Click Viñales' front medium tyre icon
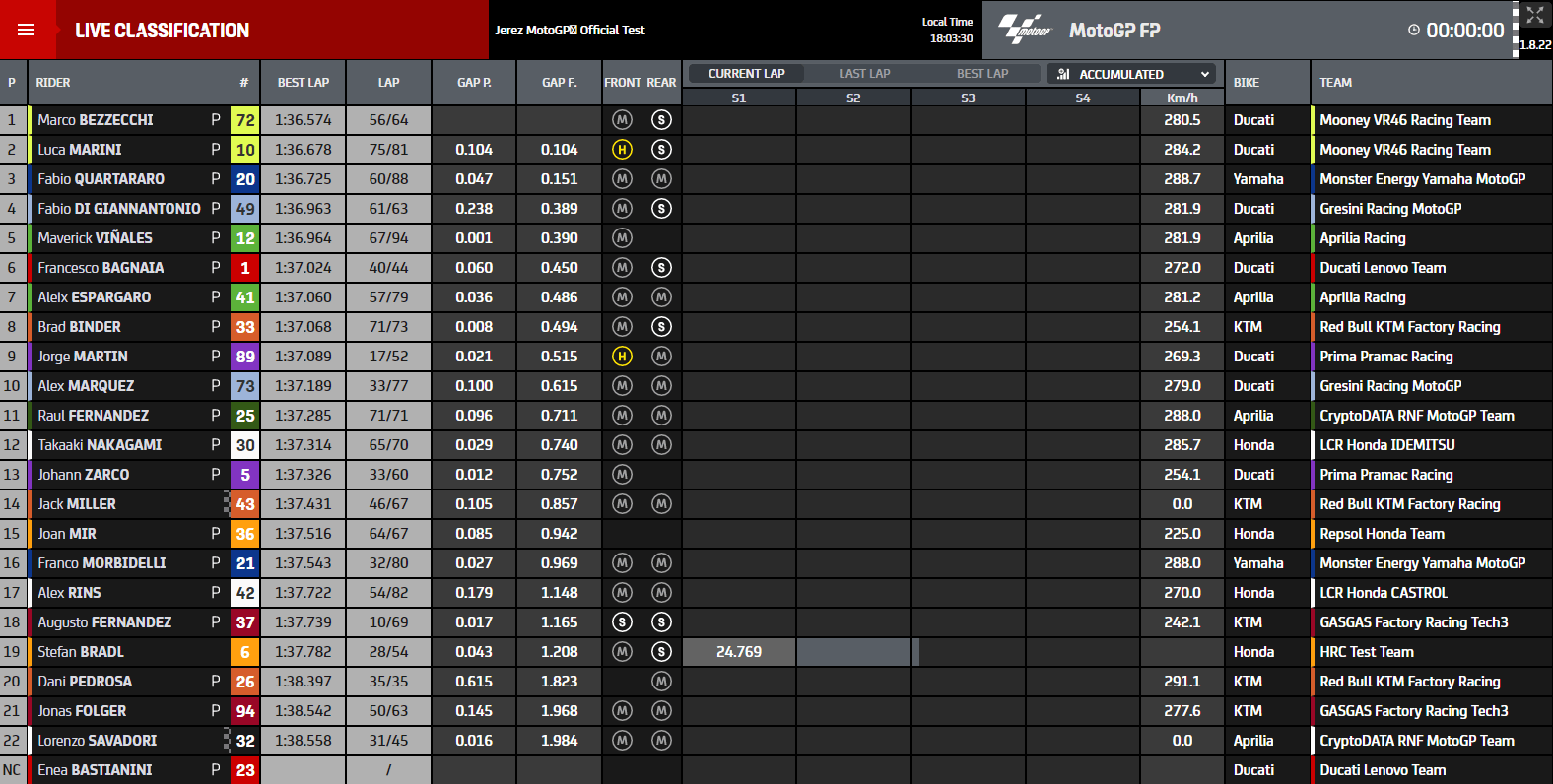Viewport: 1553px width, 784px height. (x=622, y=238)
